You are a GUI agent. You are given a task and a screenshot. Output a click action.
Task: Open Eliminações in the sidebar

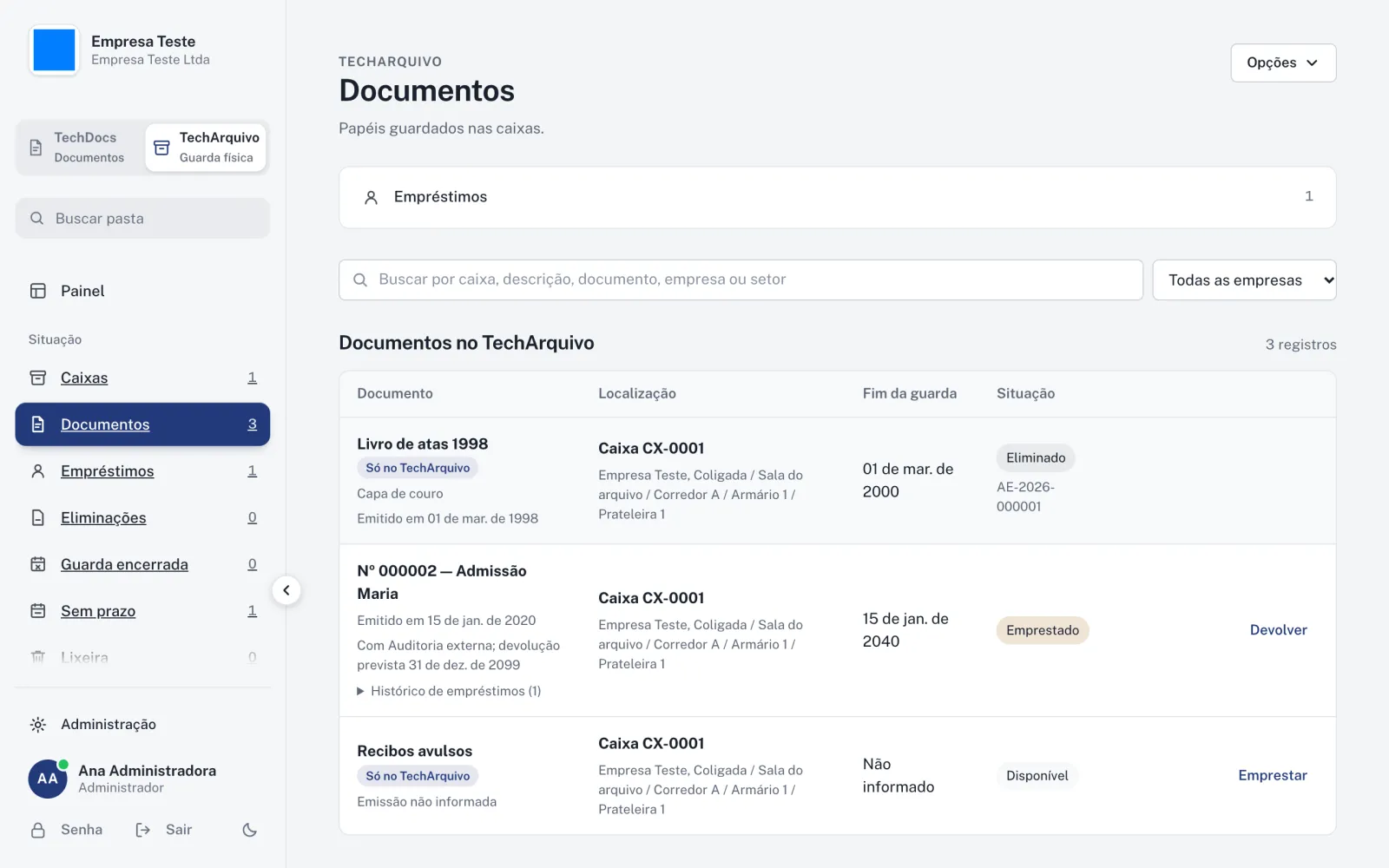142,518
